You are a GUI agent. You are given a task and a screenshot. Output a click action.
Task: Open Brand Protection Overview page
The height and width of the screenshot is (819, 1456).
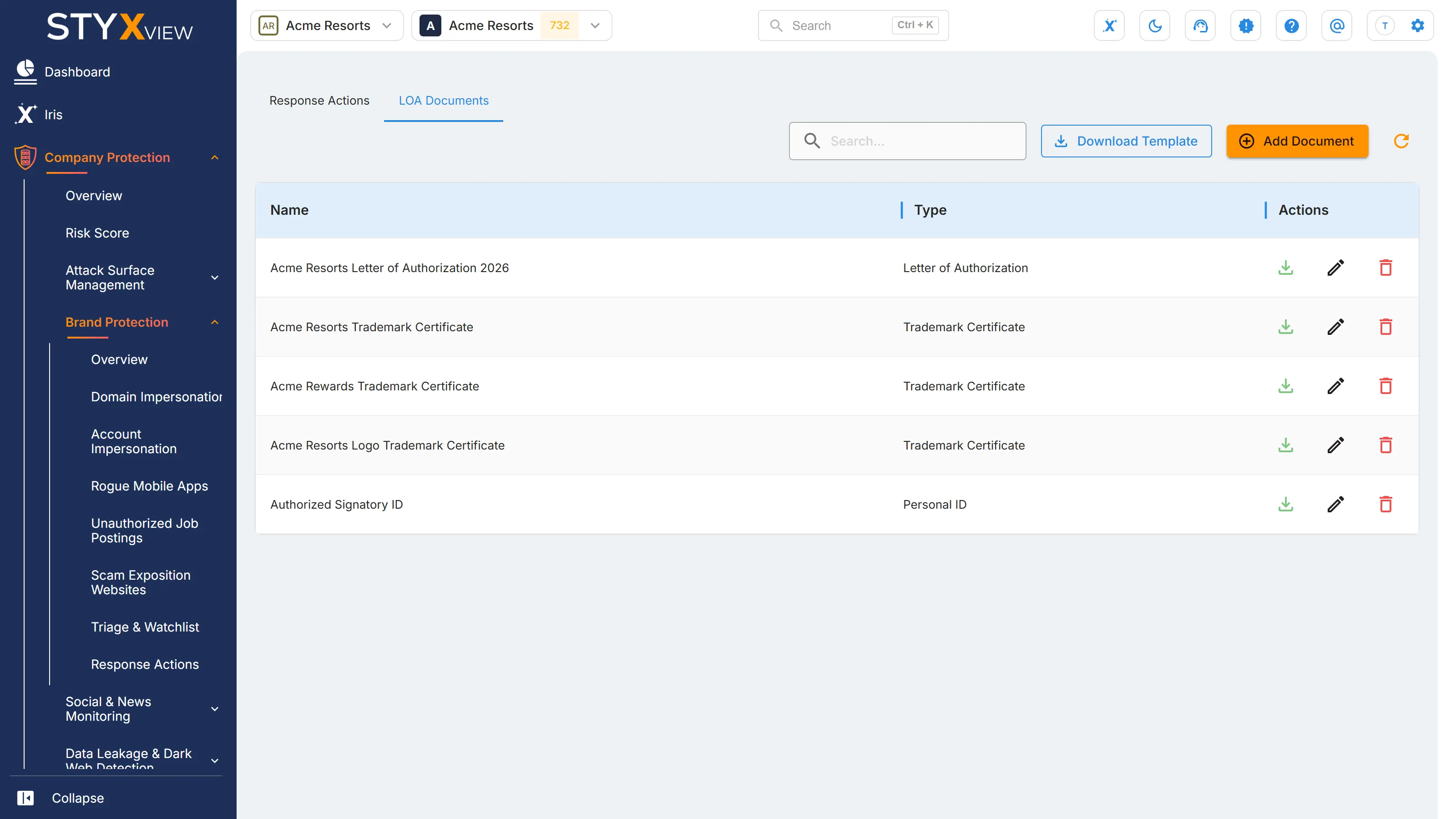coord(119,359)
